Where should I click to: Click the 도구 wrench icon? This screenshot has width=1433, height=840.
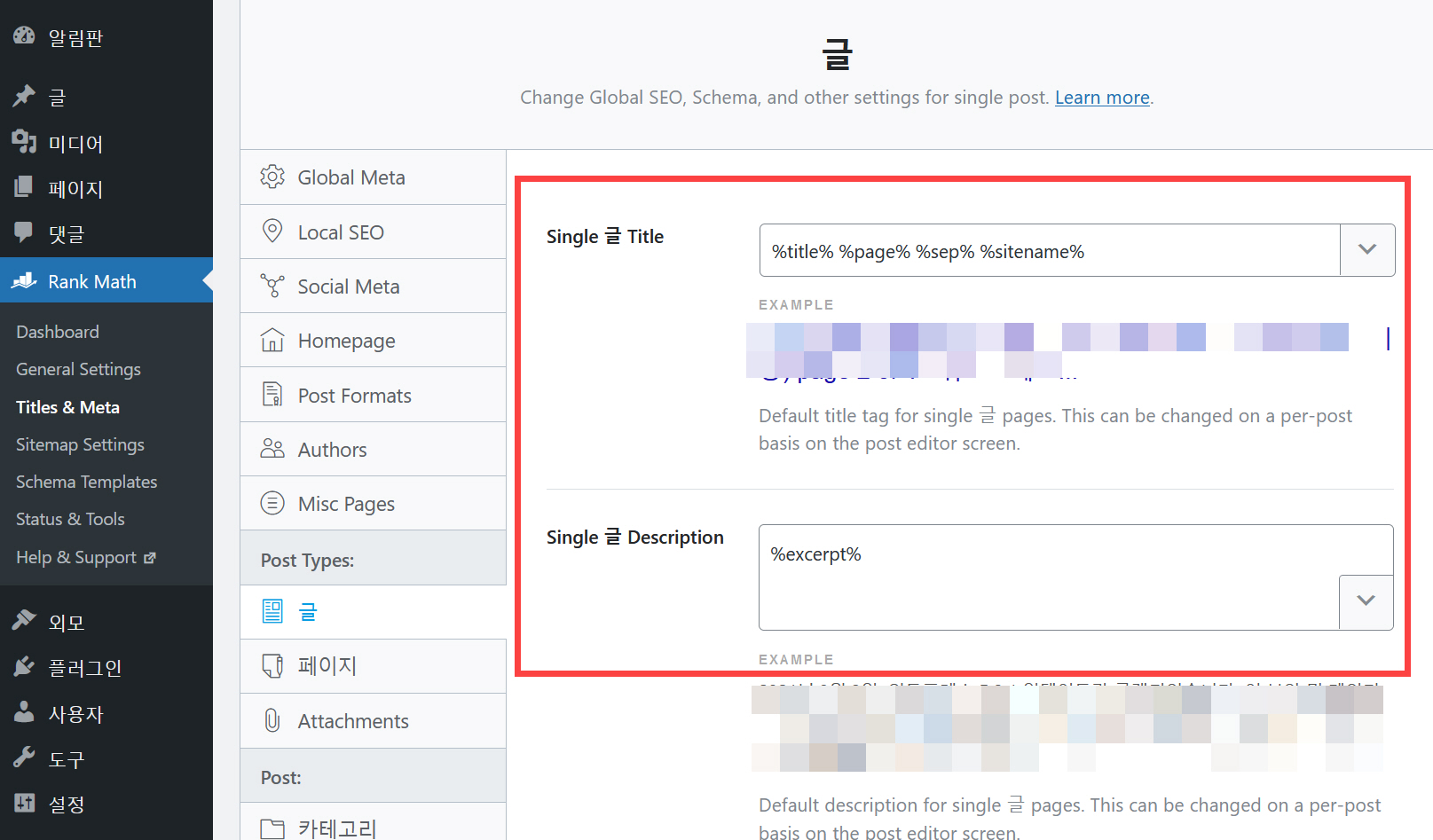[x=24, y=758]
